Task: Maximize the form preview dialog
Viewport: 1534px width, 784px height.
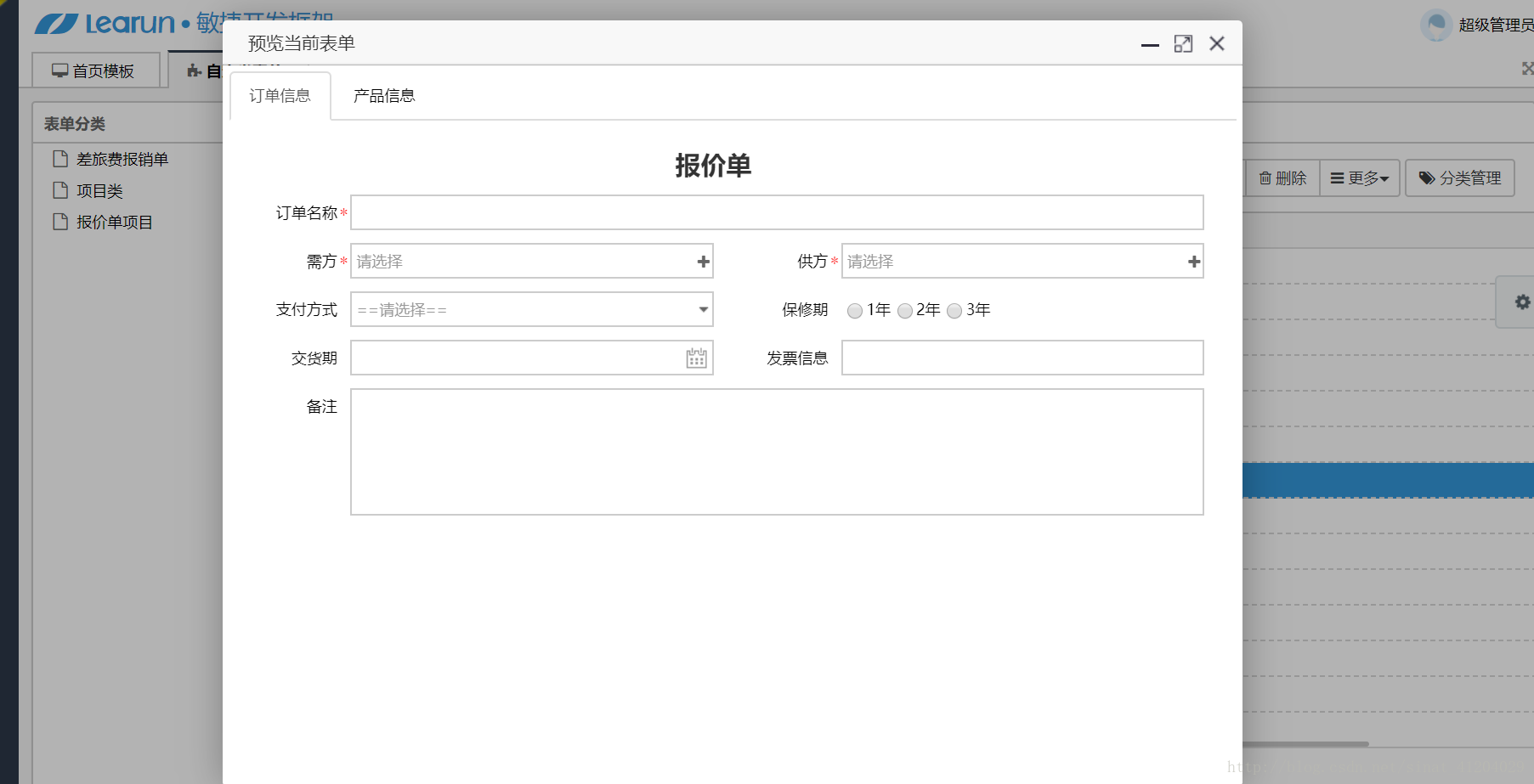Action: 1183,44
